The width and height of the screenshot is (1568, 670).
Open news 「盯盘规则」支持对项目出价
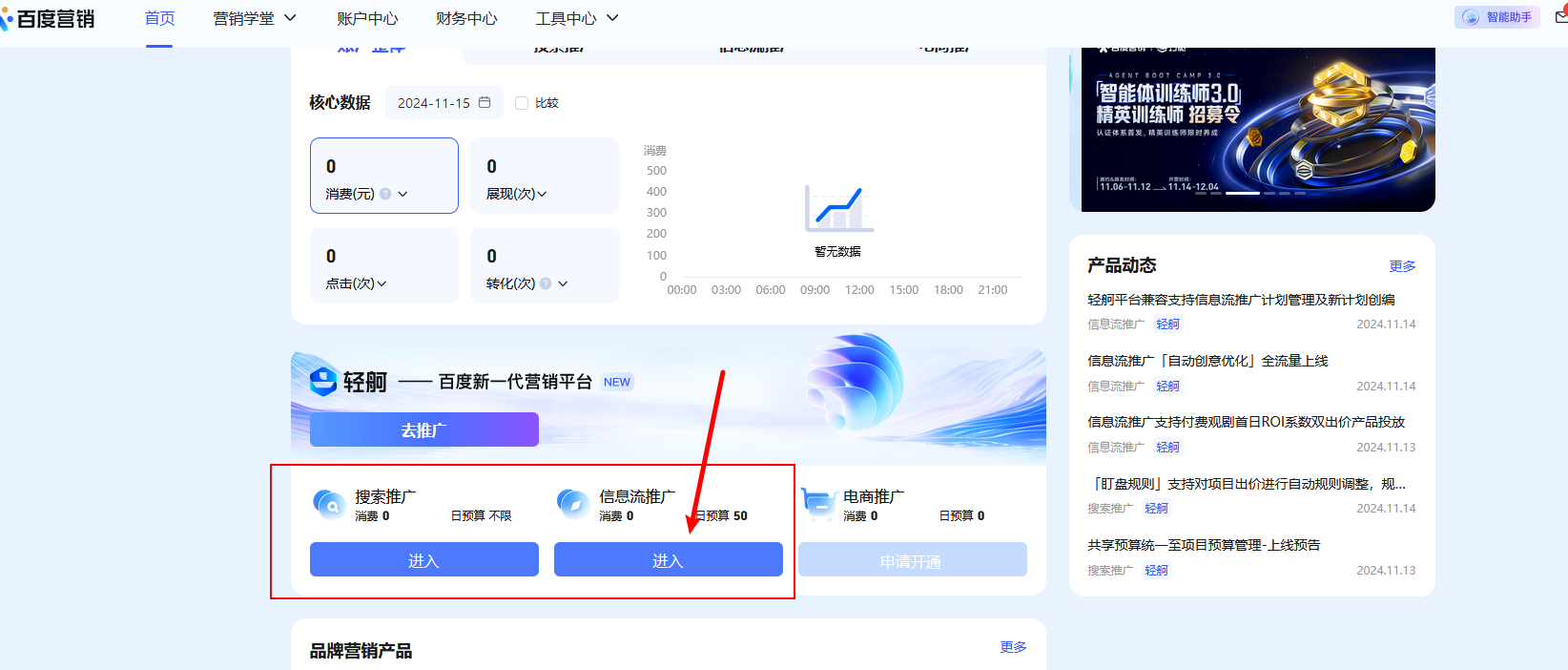1247,484
